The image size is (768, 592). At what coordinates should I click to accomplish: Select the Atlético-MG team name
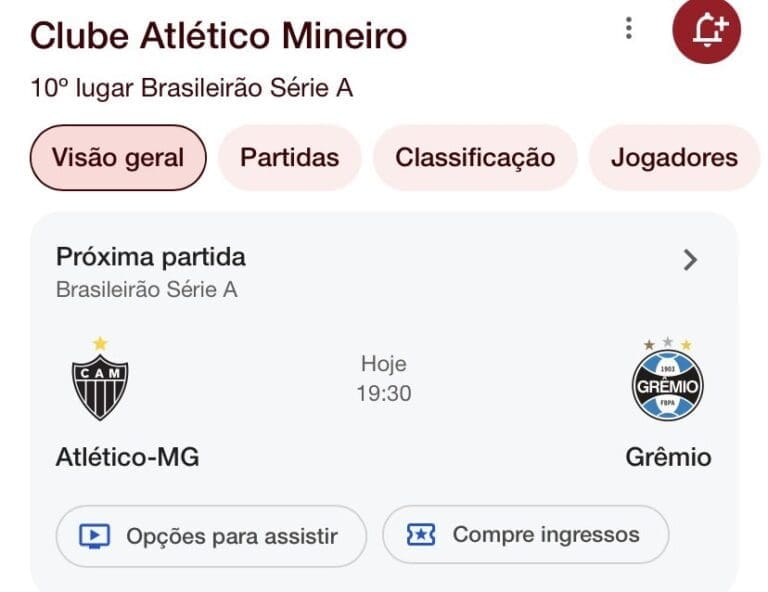127,458
